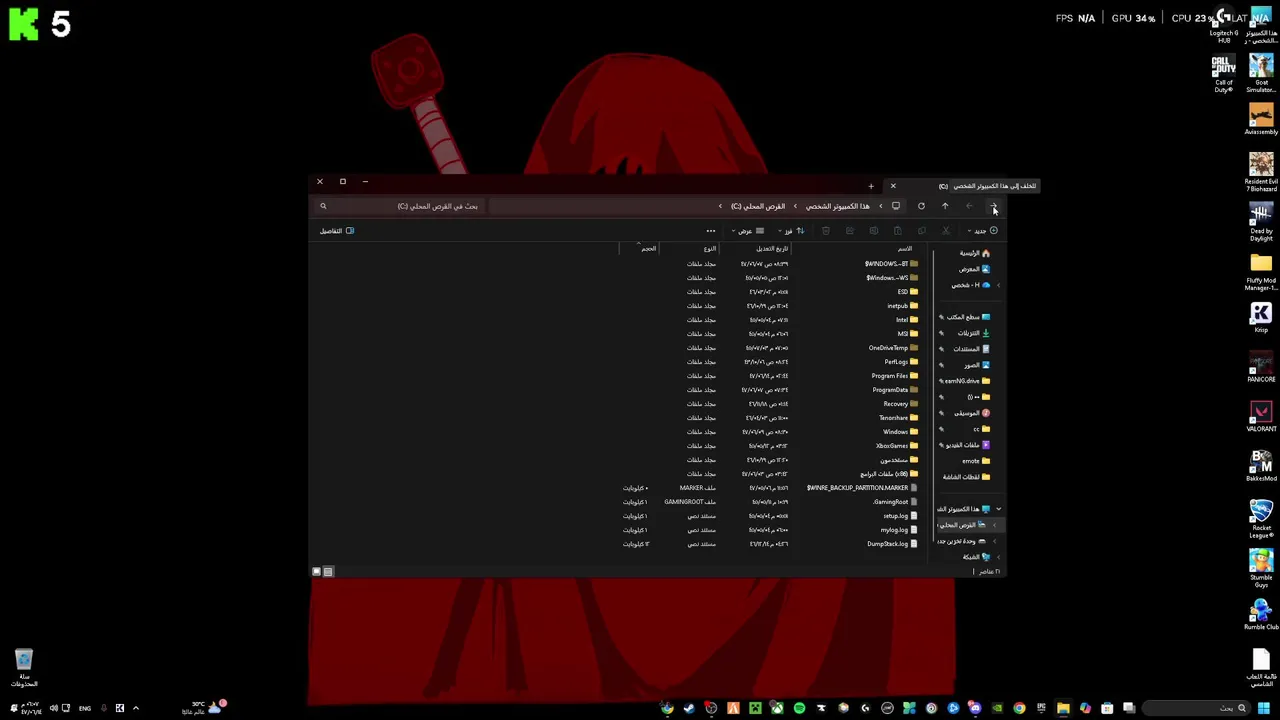
Task: Click هذا الكمبيوتر الشخصي breadcrumb in address bar
Action: [x=838, y=206]
